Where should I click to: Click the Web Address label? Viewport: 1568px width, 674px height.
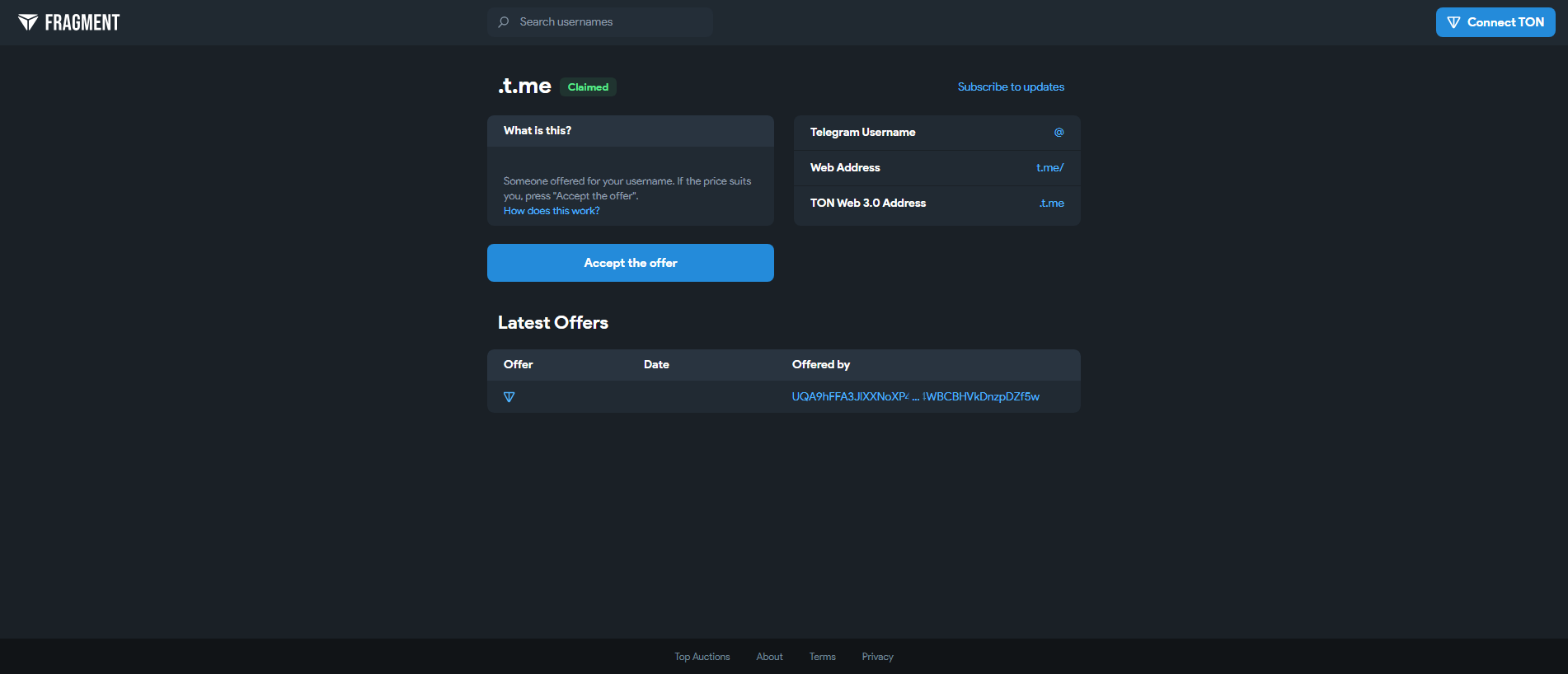click(x=845, y=167)
